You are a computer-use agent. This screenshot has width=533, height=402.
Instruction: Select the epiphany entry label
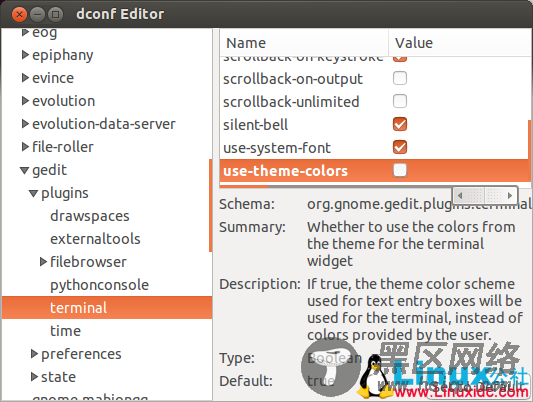63,55
